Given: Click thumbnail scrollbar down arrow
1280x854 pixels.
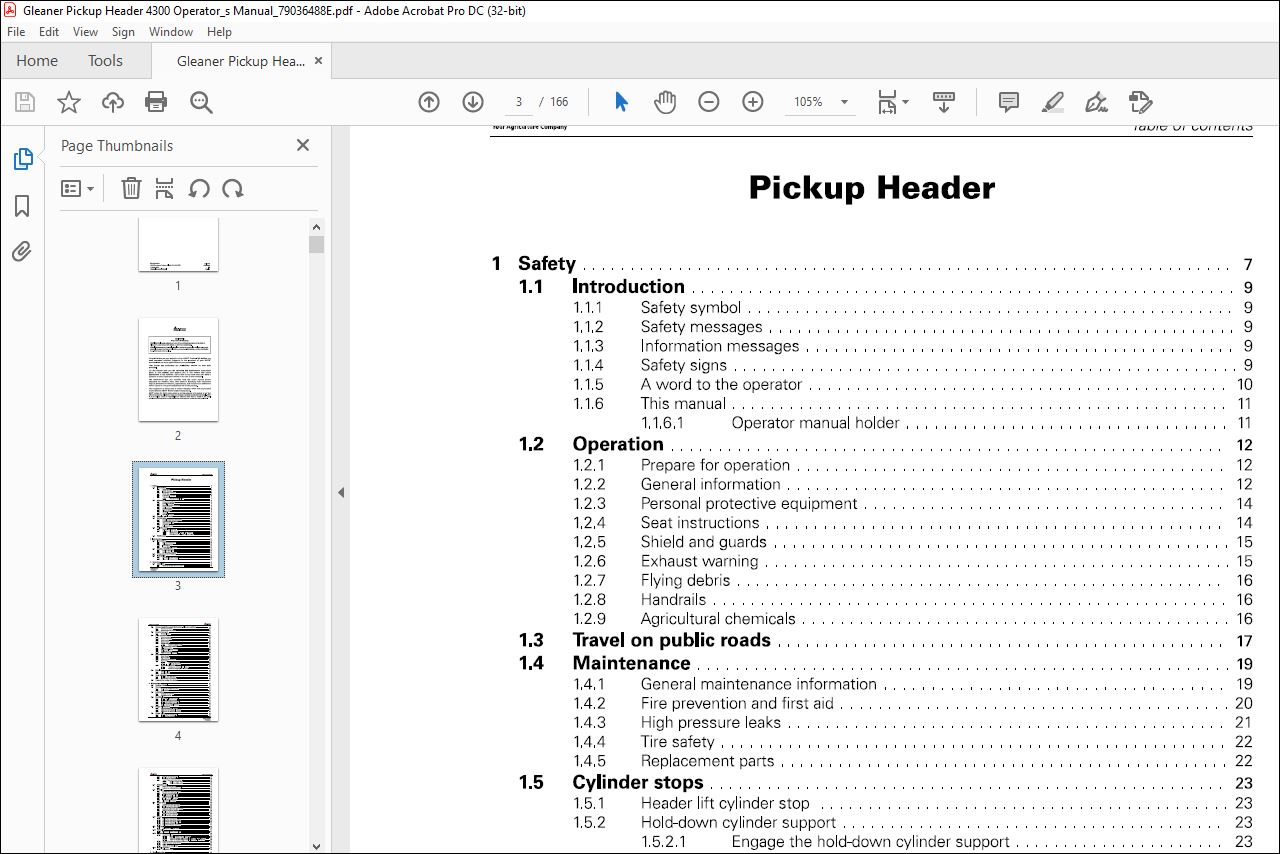Looking at the screenshot, I should 316,845.
